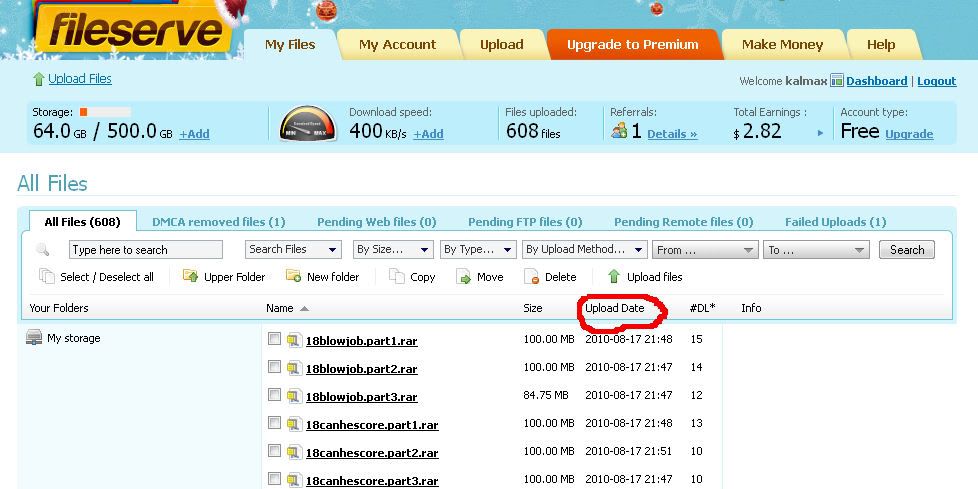The width and height of the screenshot is (978, 489).
Task: Tick the checkbox of the file with 15 downloads
Action: (275, 340)
